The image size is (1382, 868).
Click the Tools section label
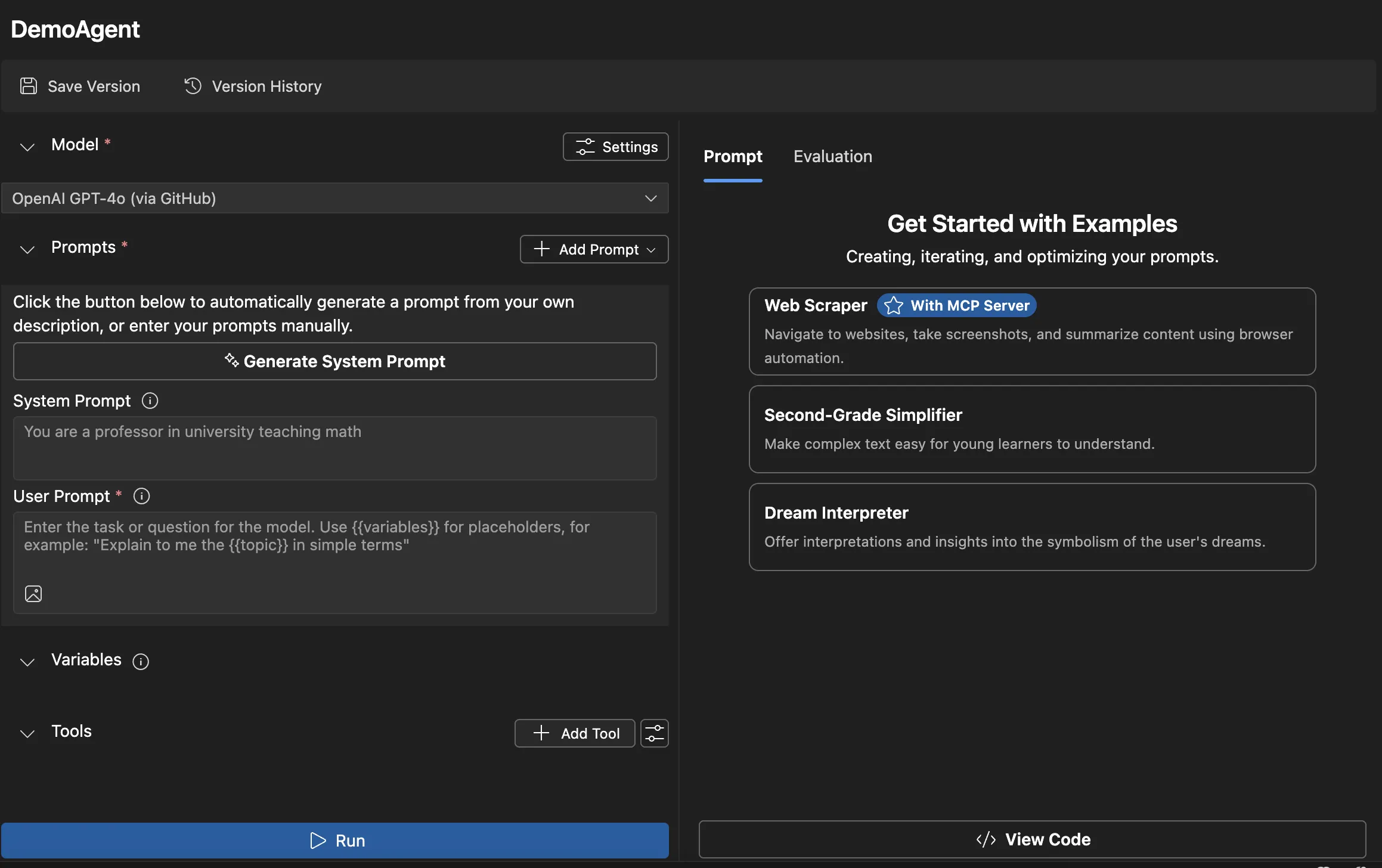click(x=72, y=731)
